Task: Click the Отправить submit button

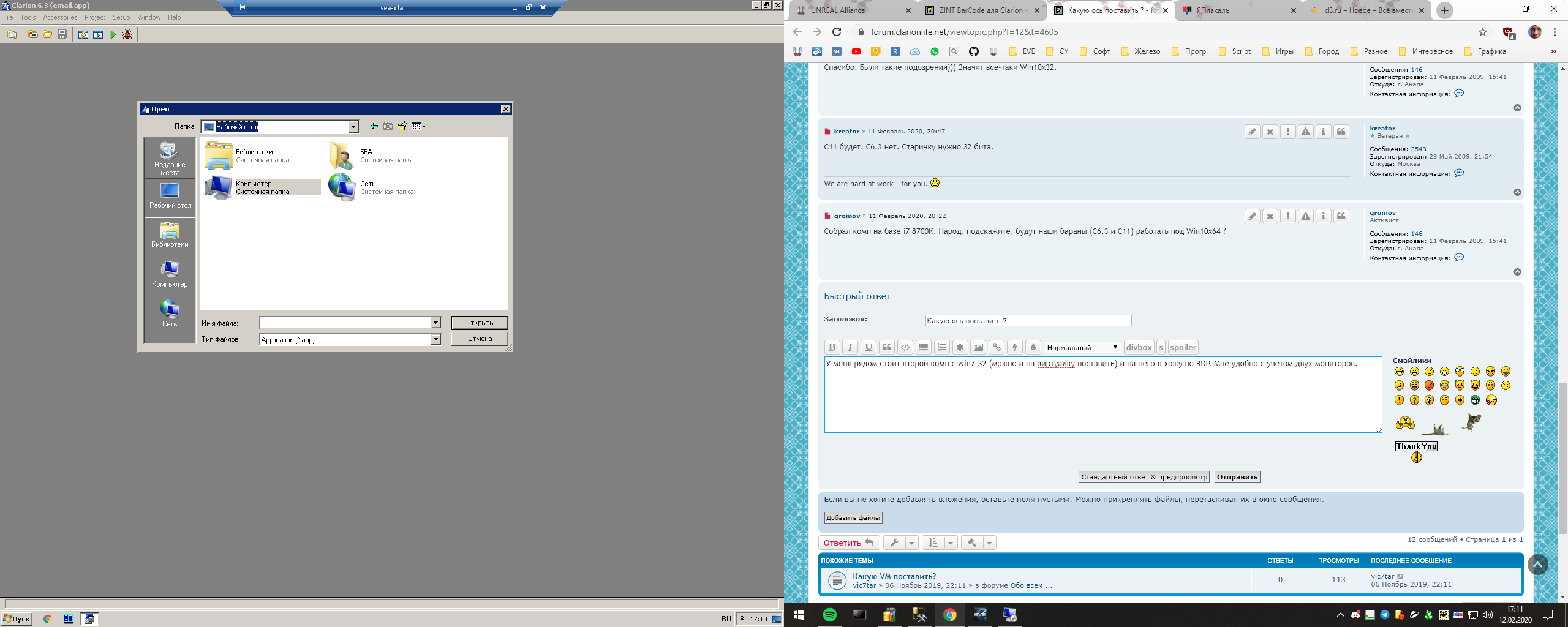Action: [1237, 477]
